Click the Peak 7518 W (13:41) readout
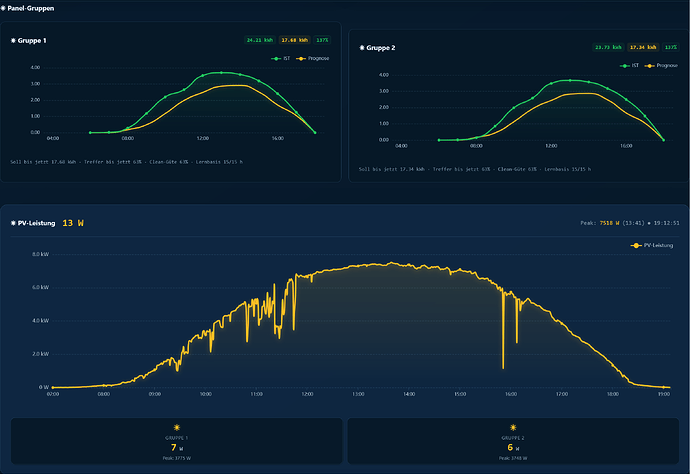 (x=613, y=223)
